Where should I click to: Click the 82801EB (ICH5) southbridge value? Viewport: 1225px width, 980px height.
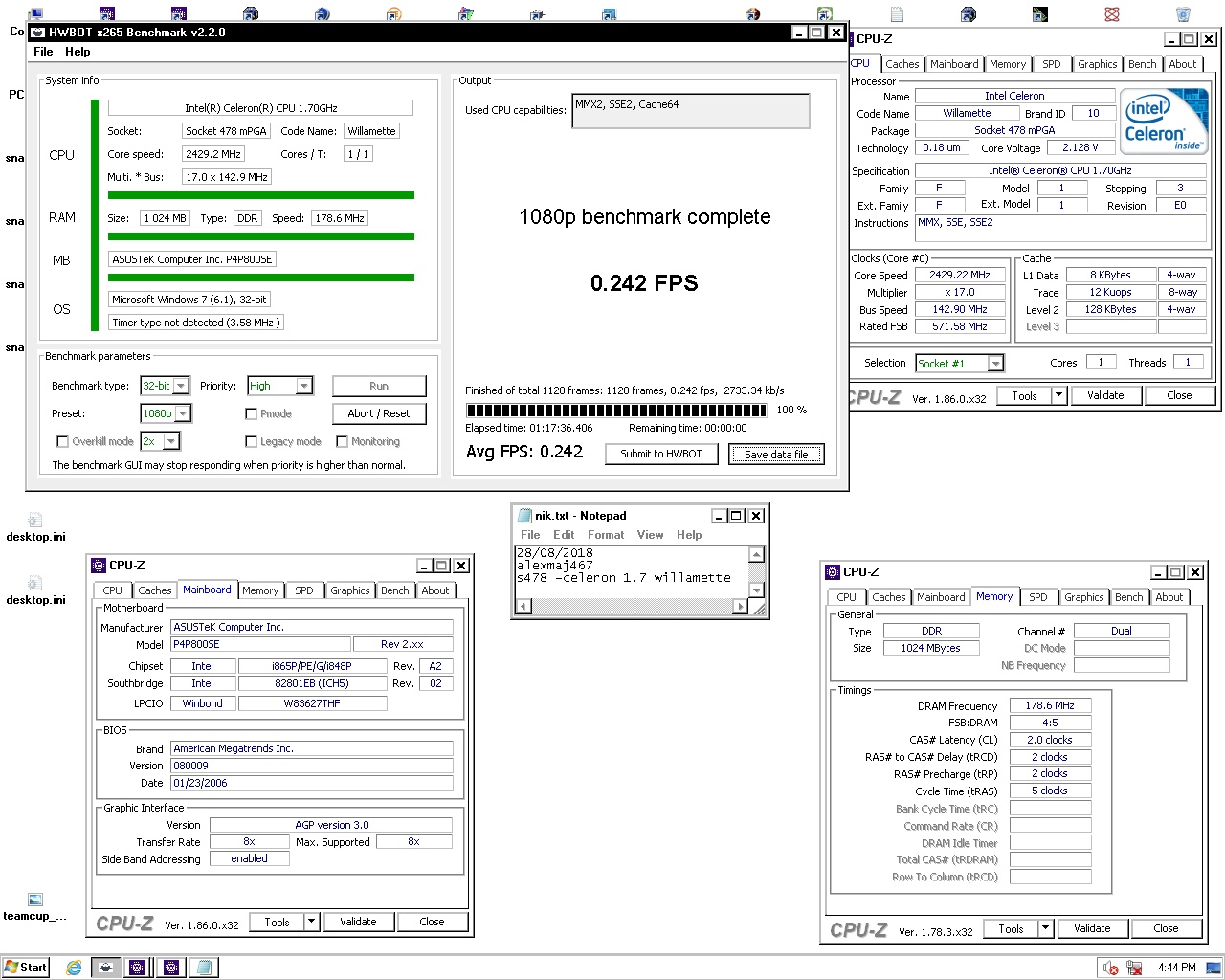312,683
